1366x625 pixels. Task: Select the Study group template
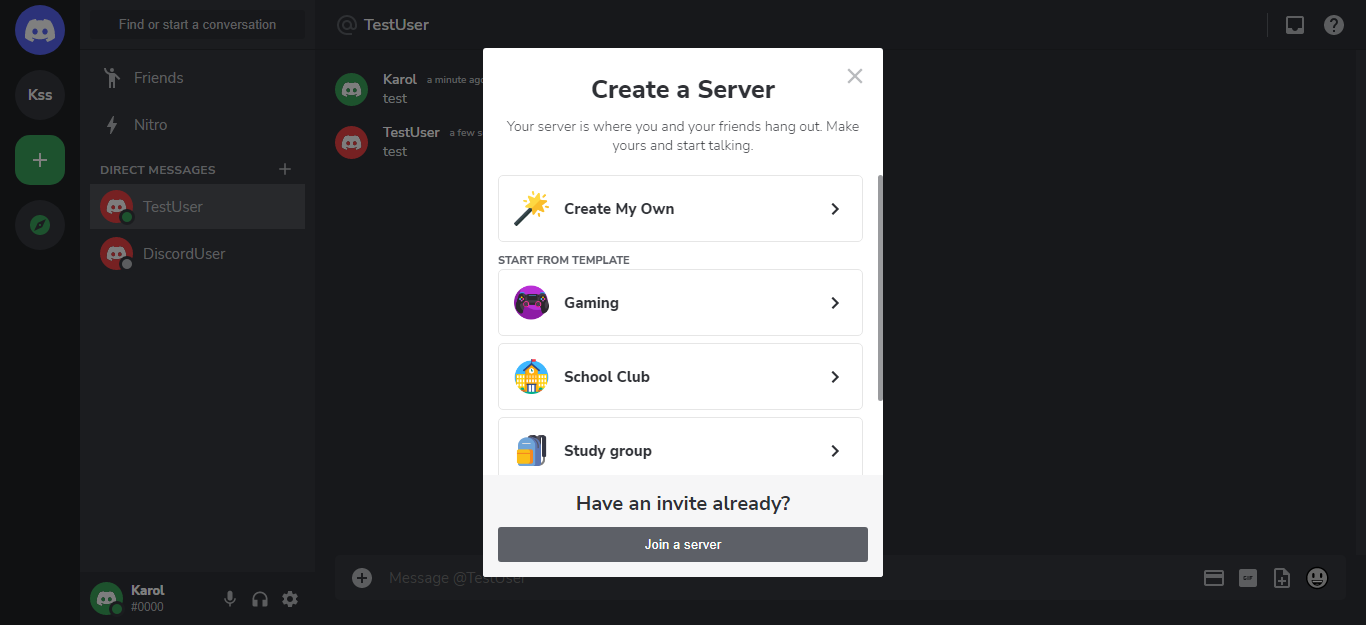click(x=680, y=446)
